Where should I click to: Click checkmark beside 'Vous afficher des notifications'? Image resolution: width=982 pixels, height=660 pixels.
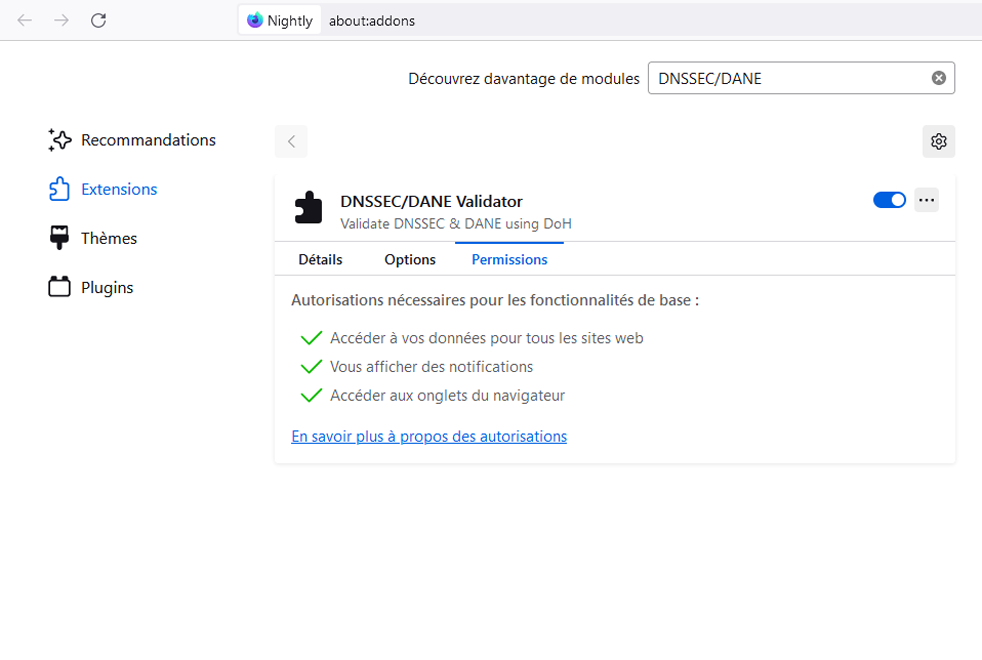pos(311,367)
